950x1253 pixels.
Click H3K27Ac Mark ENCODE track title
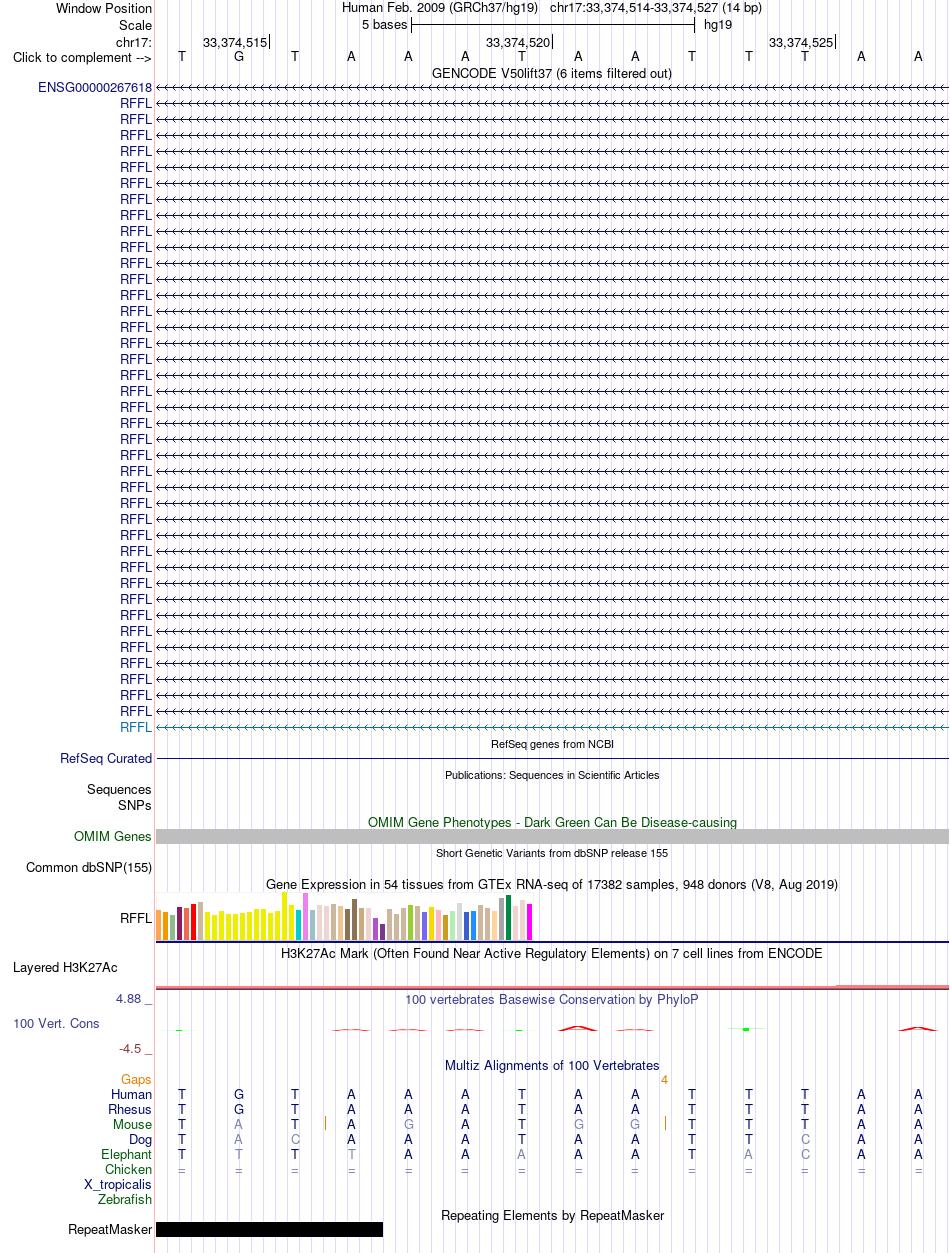coord(552,953)
